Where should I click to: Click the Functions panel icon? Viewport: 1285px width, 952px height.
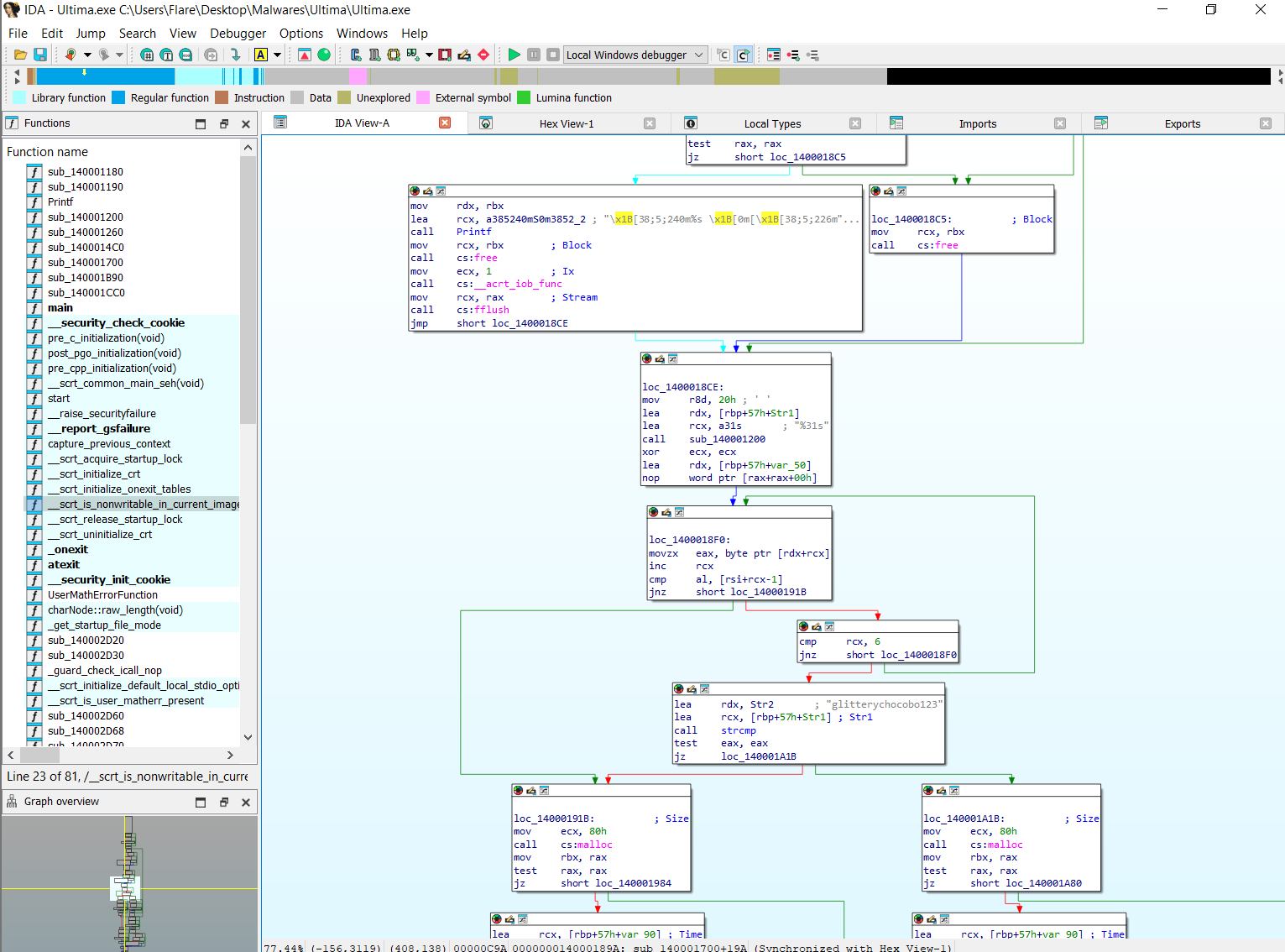[x=13, y=123]
